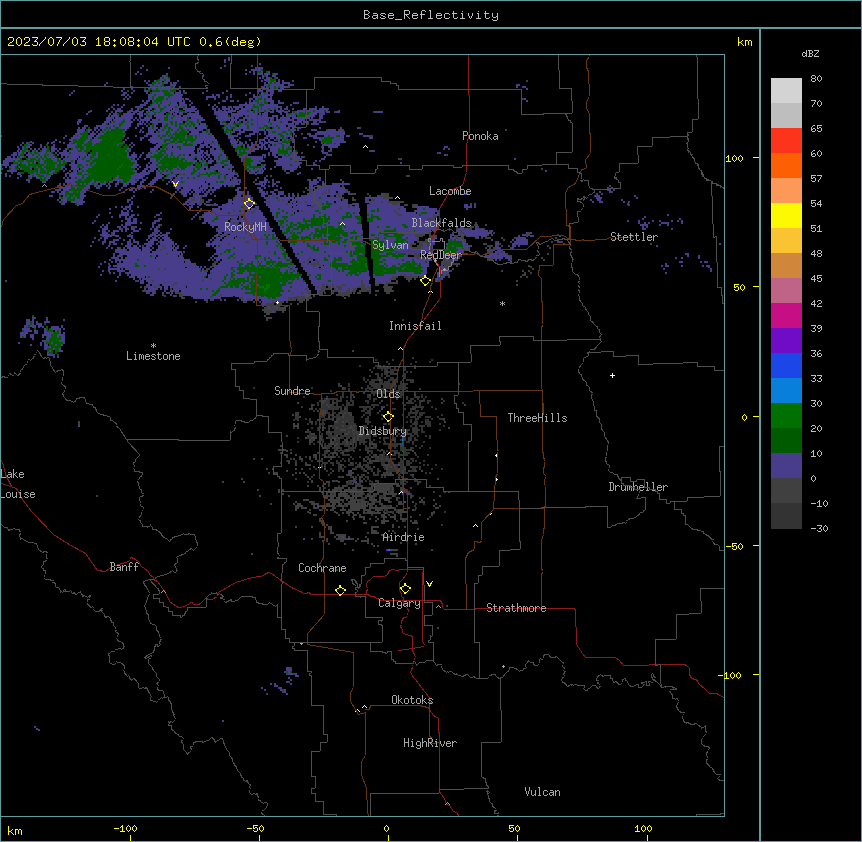Select the bright yellow swatch between 54 and 51
The image size is (862, 842).
(786, 215)
